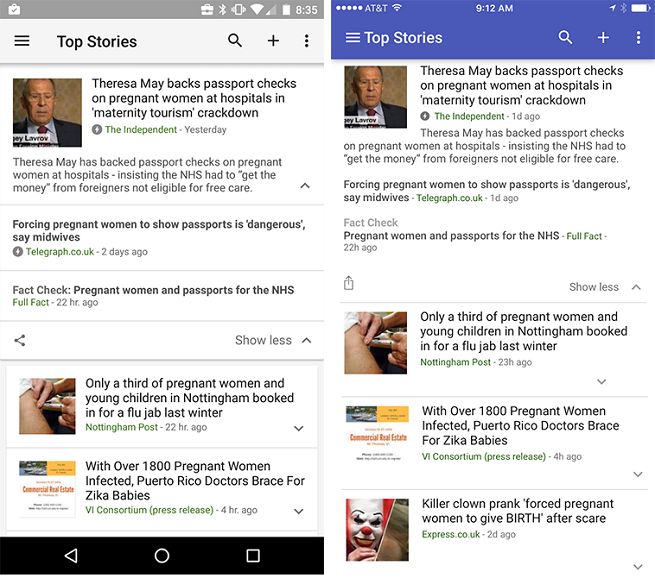655x578 pixels.
Task: Tap battery icon in iOS status bar
Action: (640, 8)
